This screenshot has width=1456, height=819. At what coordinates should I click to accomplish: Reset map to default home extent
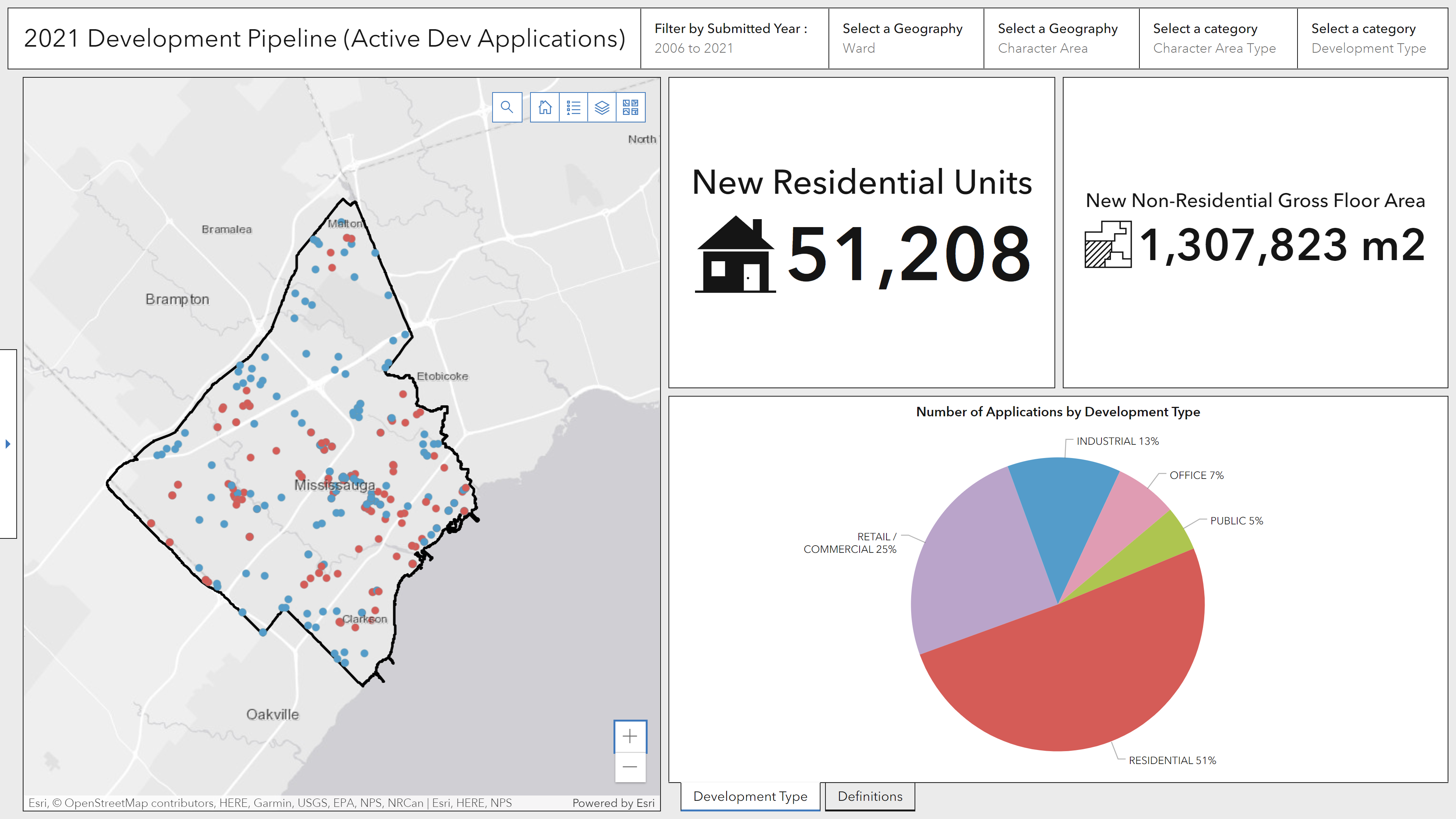545,107
